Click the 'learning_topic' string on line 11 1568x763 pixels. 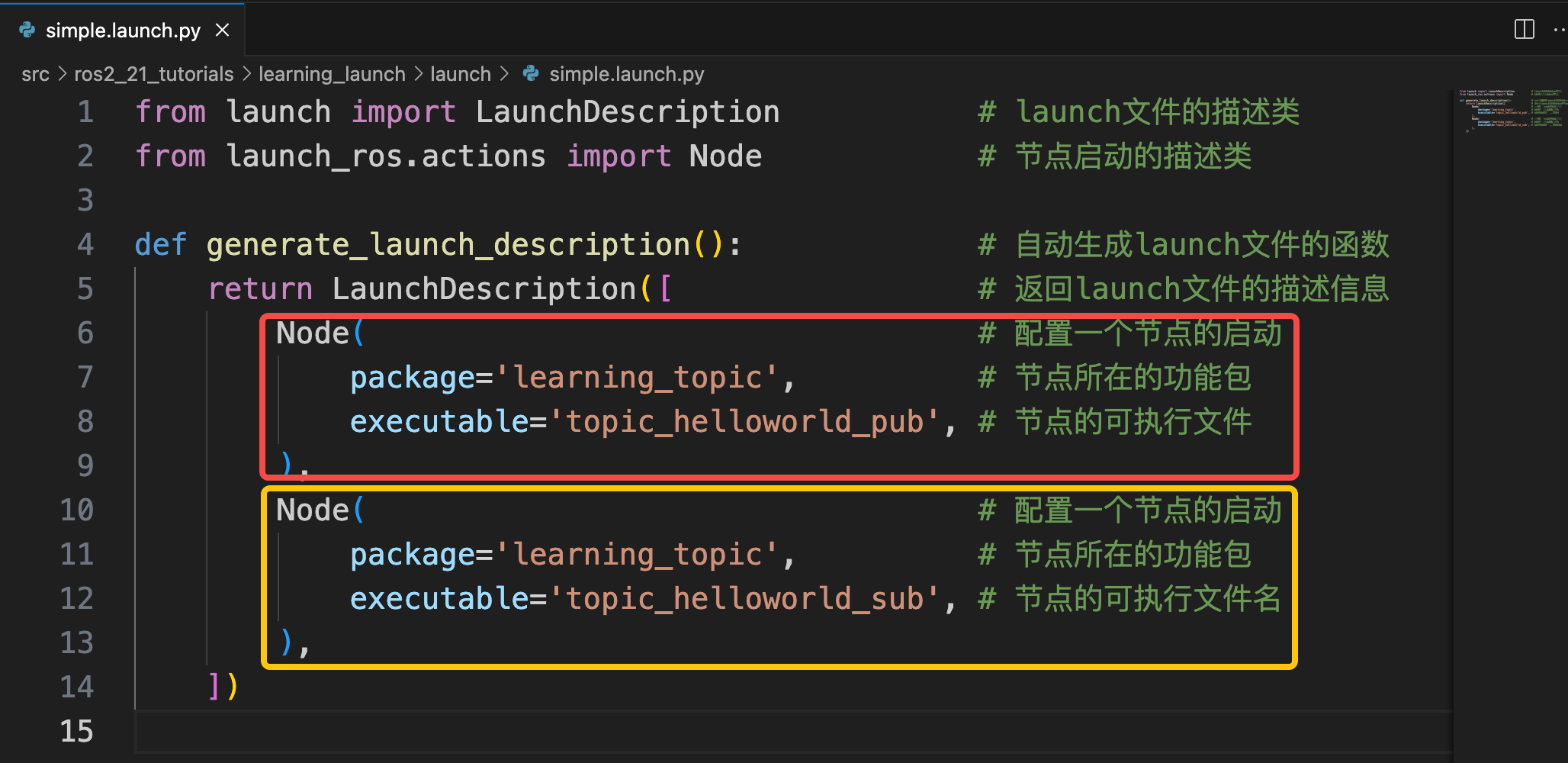[x=637, y=555]
